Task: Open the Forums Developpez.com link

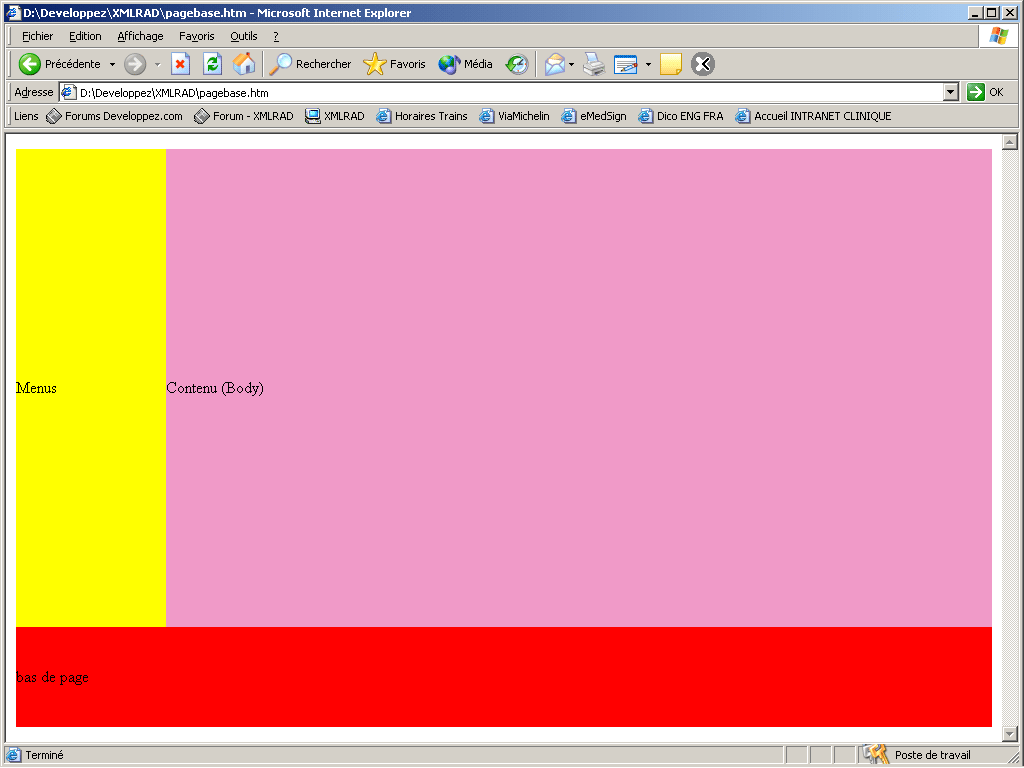Action: tap(114, 116)
